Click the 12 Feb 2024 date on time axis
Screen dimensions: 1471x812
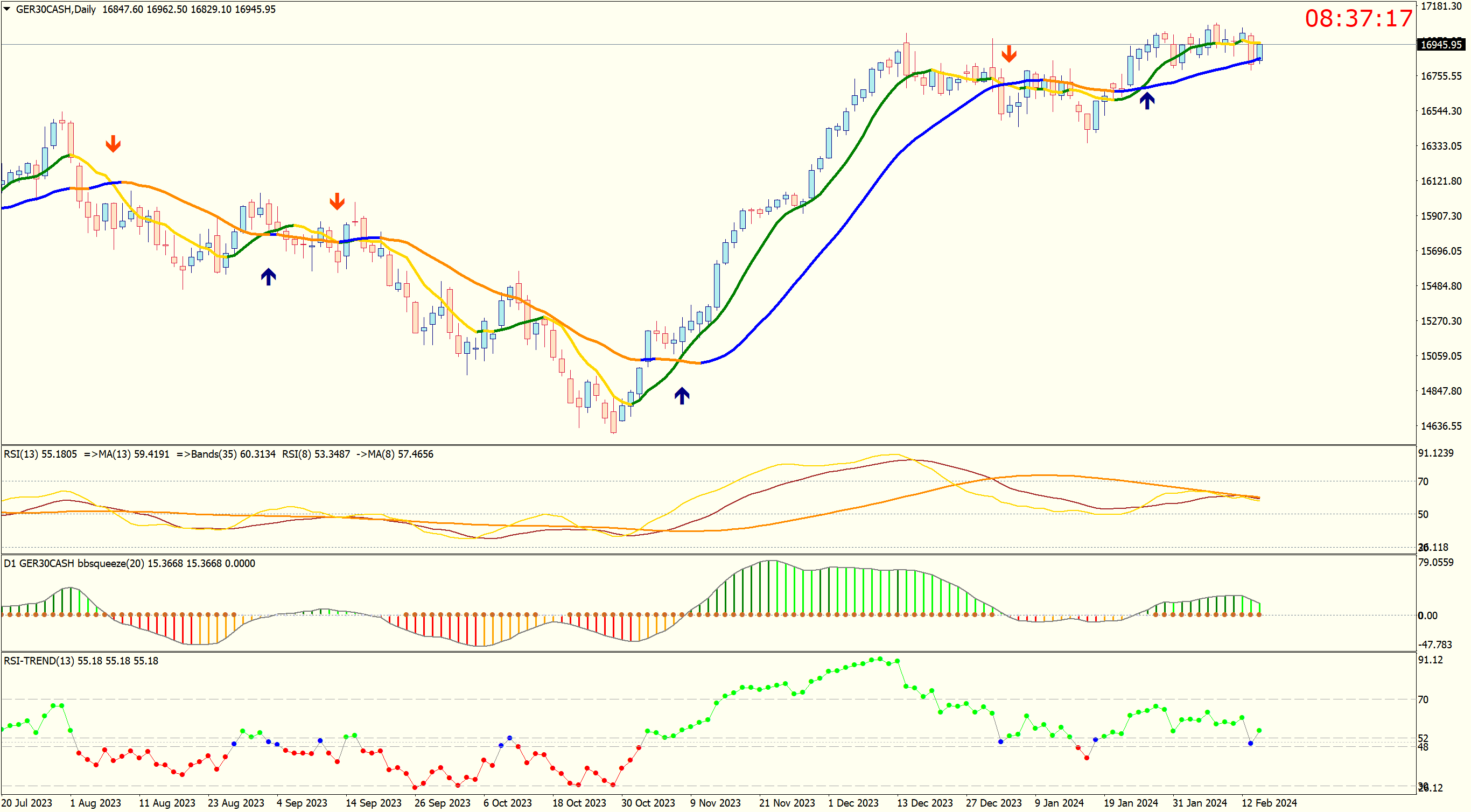(x=1269, y=803)
